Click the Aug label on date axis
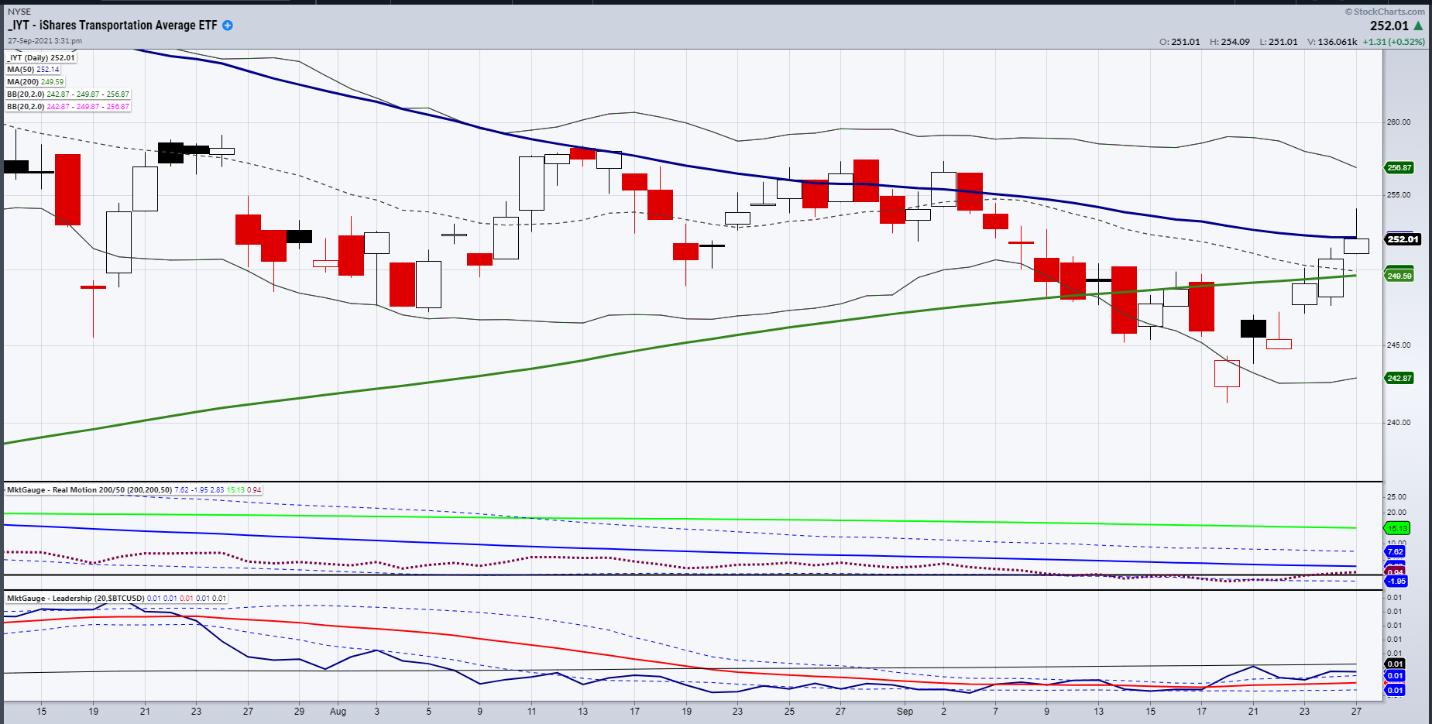This screenshot has height=724, width=1432. click(x=337, y=712)
